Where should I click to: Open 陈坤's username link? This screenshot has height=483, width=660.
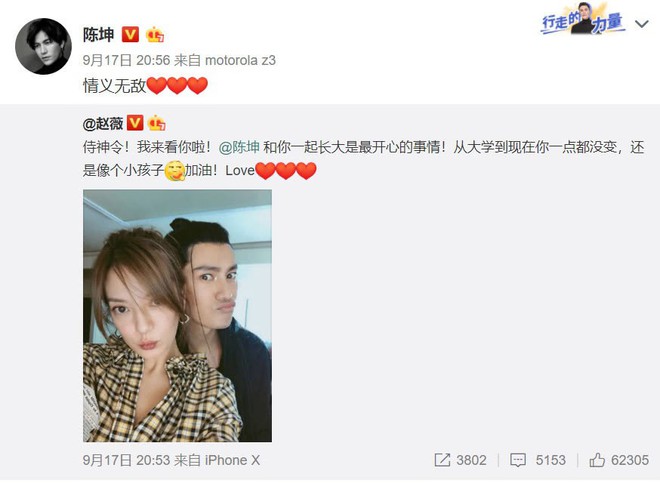click(x=98, y=35)
